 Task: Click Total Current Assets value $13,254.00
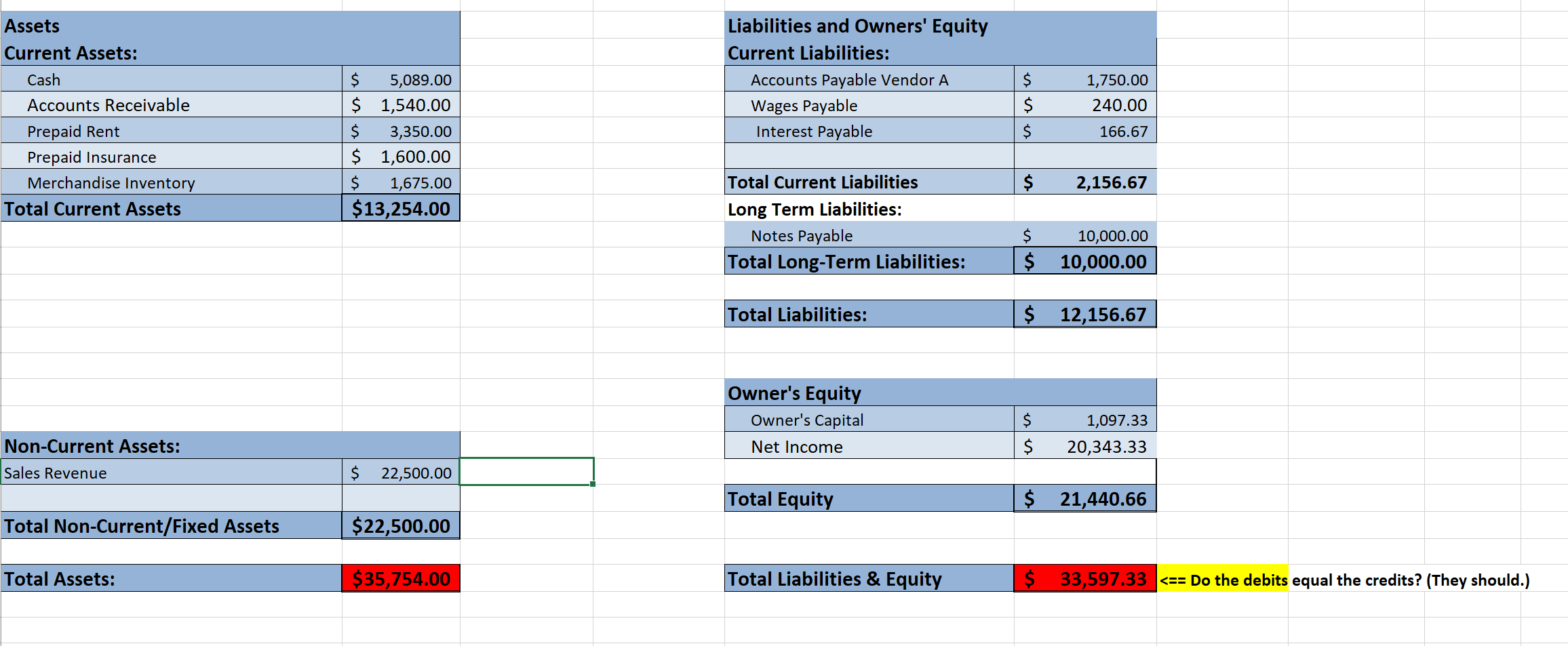401,208
